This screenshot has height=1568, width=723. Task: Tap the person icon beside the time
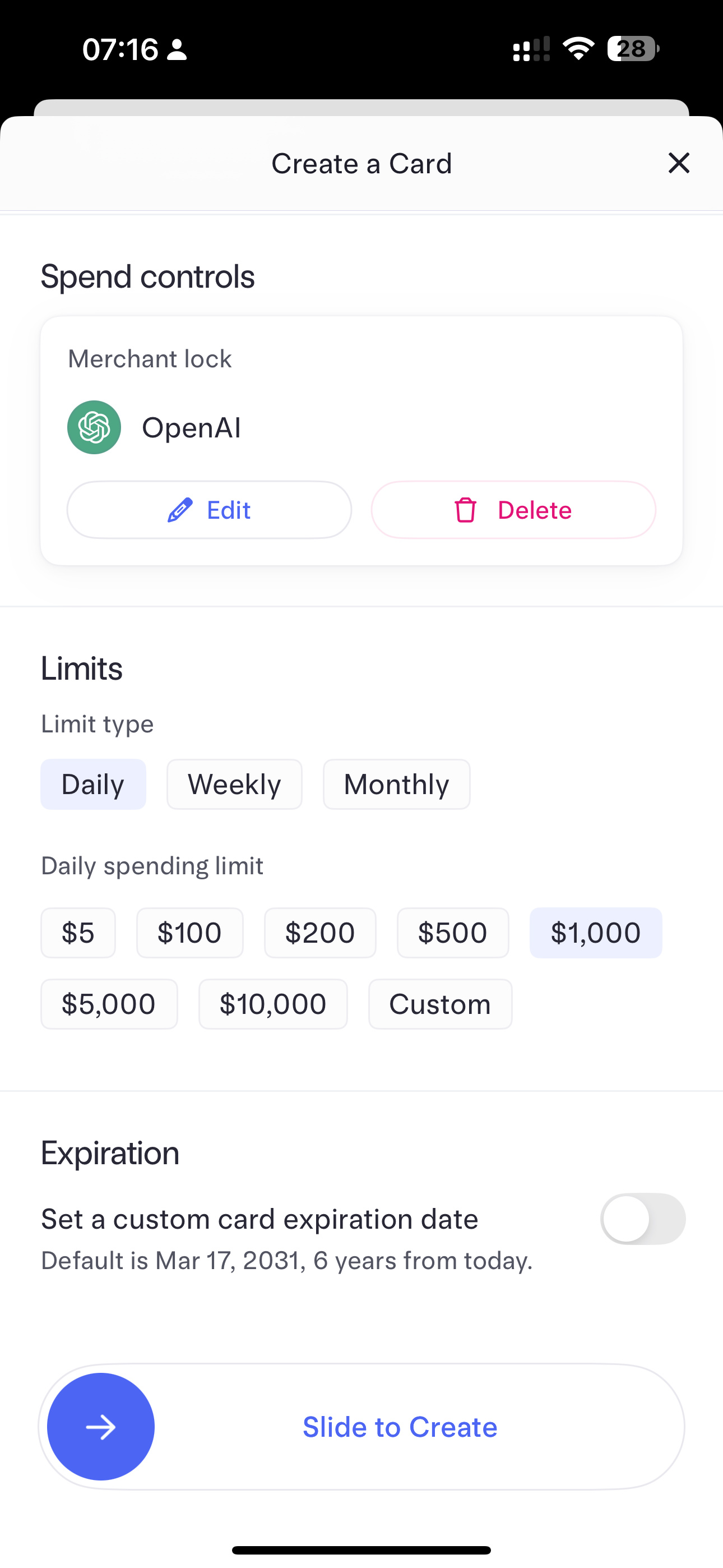point(177,49)
